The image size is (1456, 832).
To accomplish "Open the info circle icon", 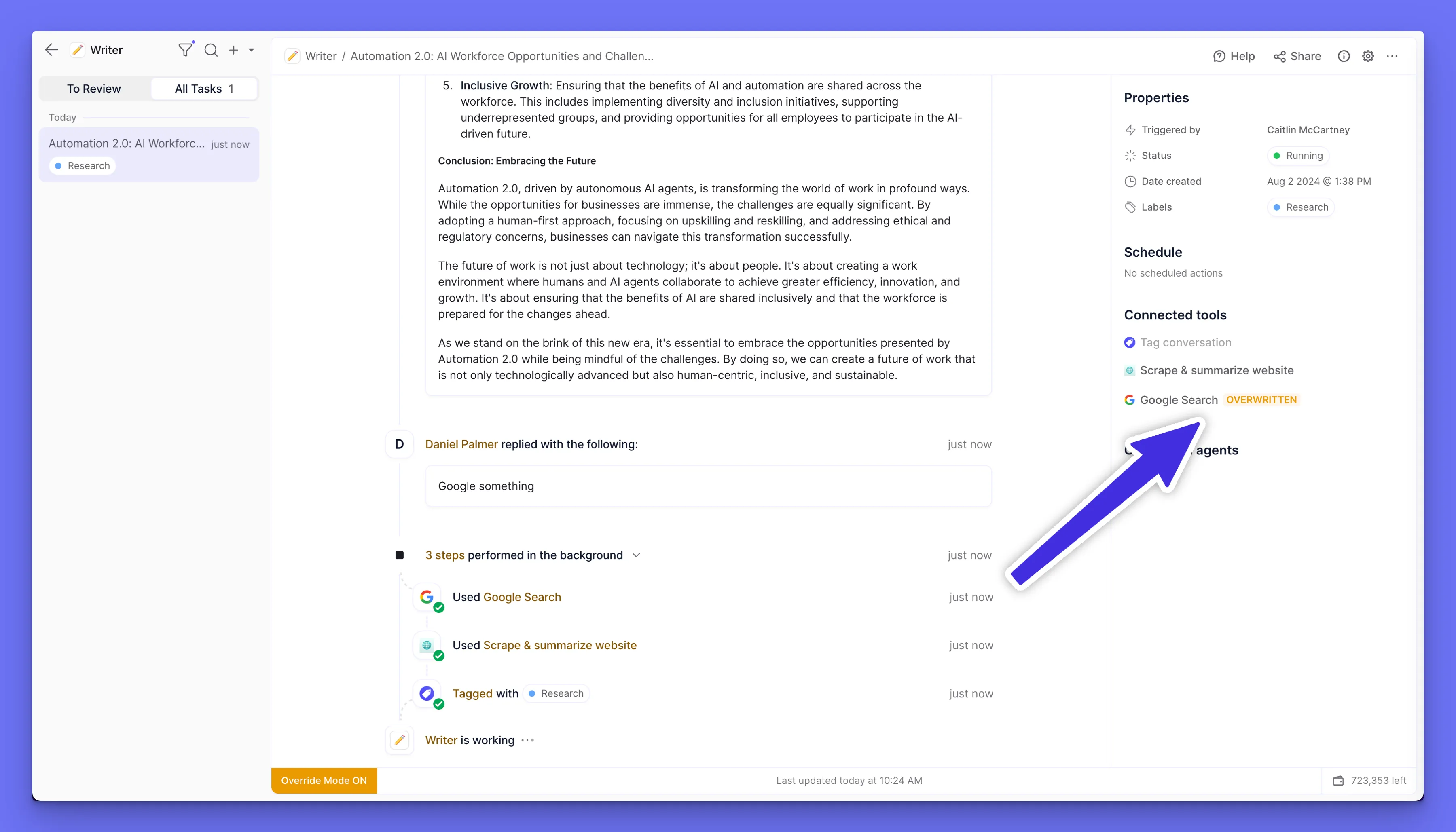I will [x=1344, y=56].
